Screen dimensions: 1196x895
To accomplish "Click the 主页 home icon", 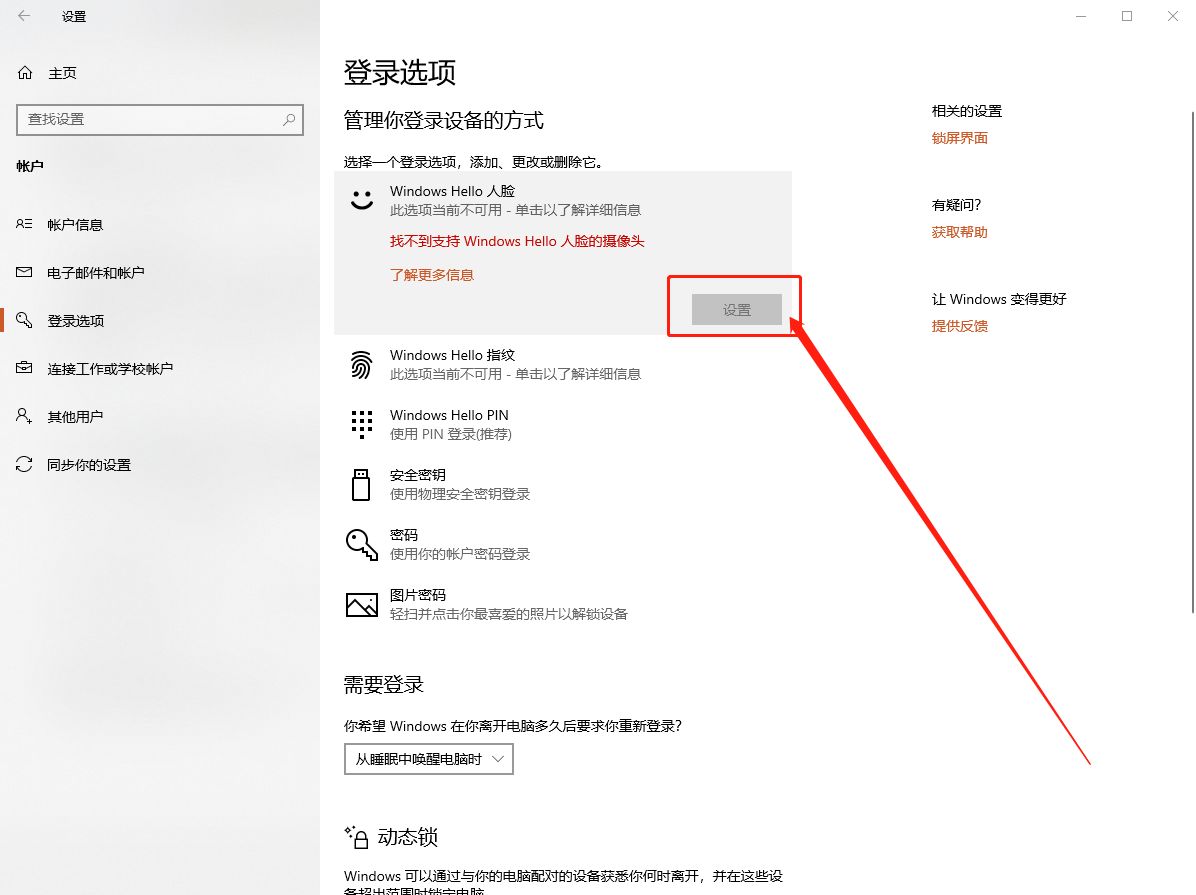I will 22,72.
